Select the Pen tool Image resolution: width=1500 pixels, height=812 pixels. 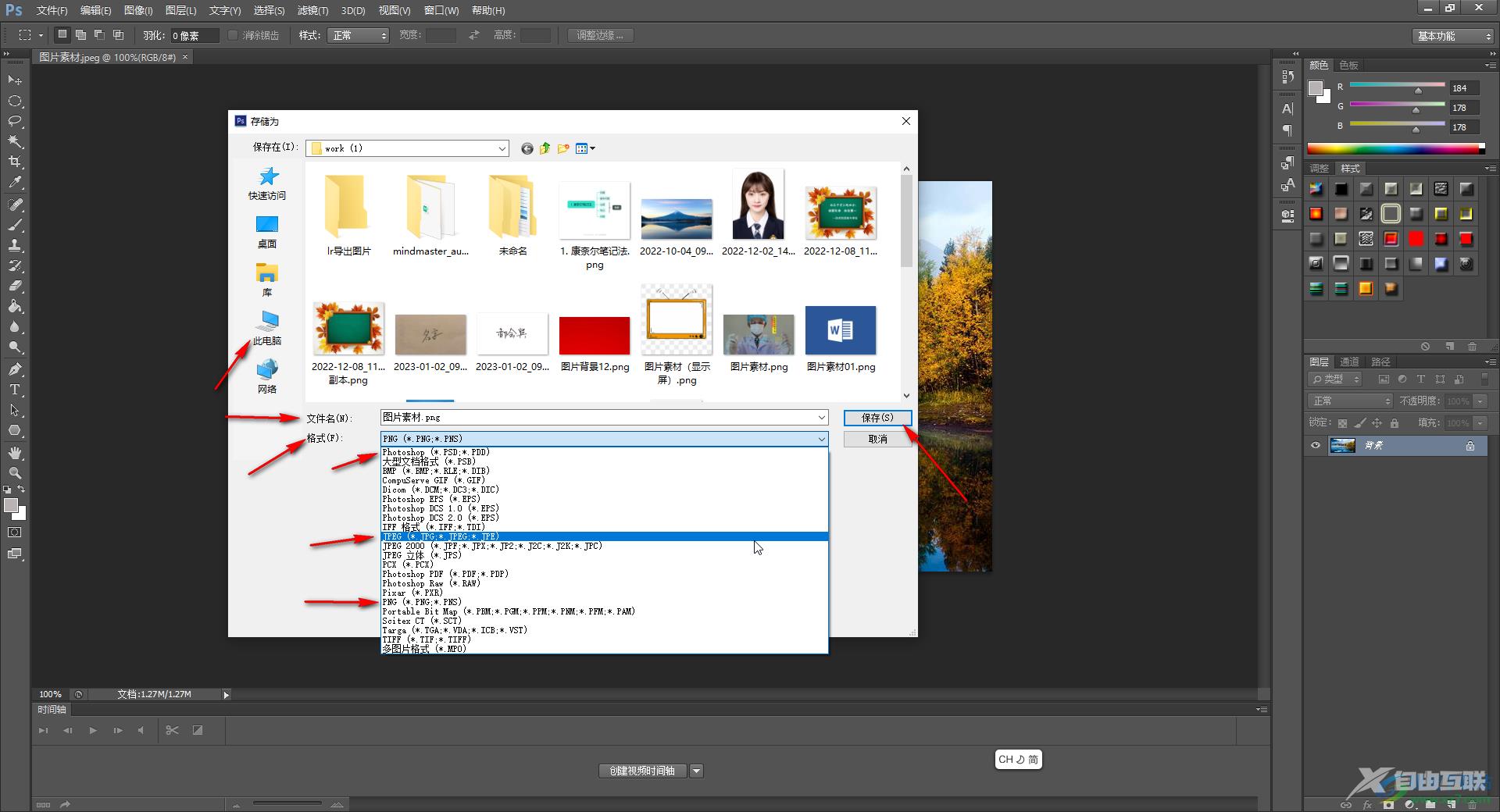[15, 369]
